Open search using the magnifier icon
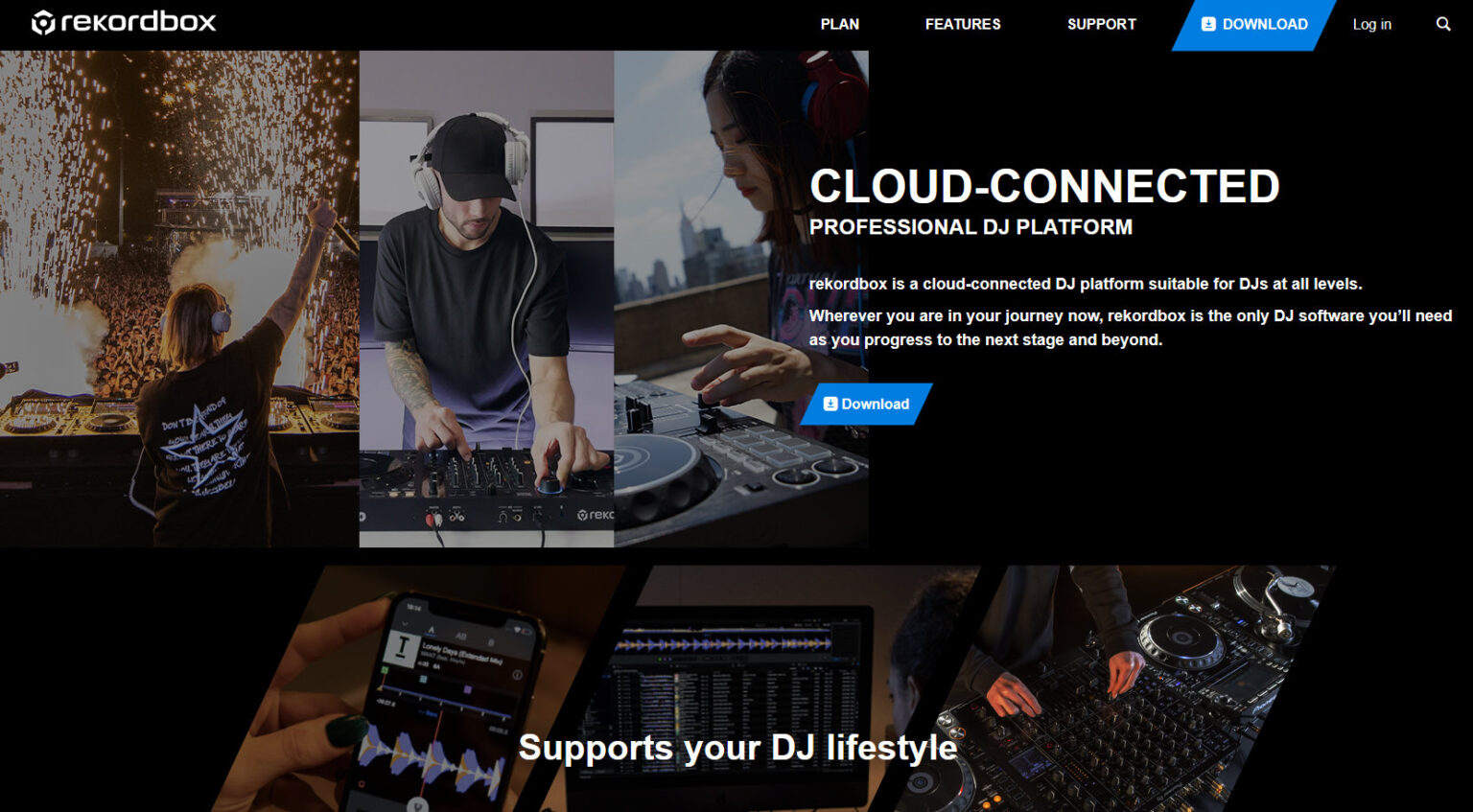The width and height of the screenshot is (1473, 812). tap(1443, 24)
